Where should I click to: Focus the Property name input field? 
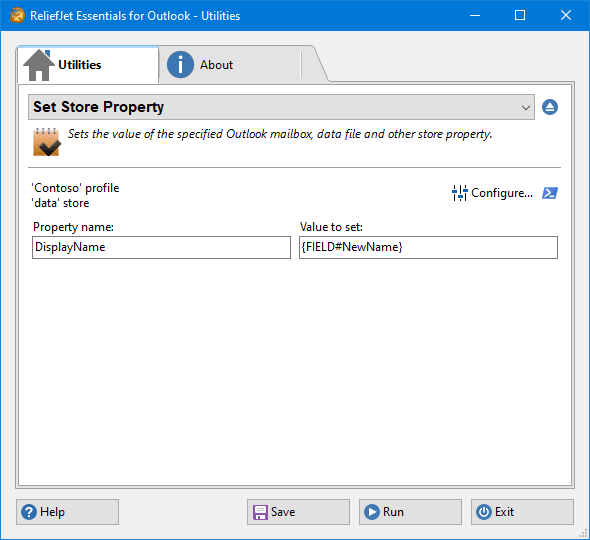[161, 247]
